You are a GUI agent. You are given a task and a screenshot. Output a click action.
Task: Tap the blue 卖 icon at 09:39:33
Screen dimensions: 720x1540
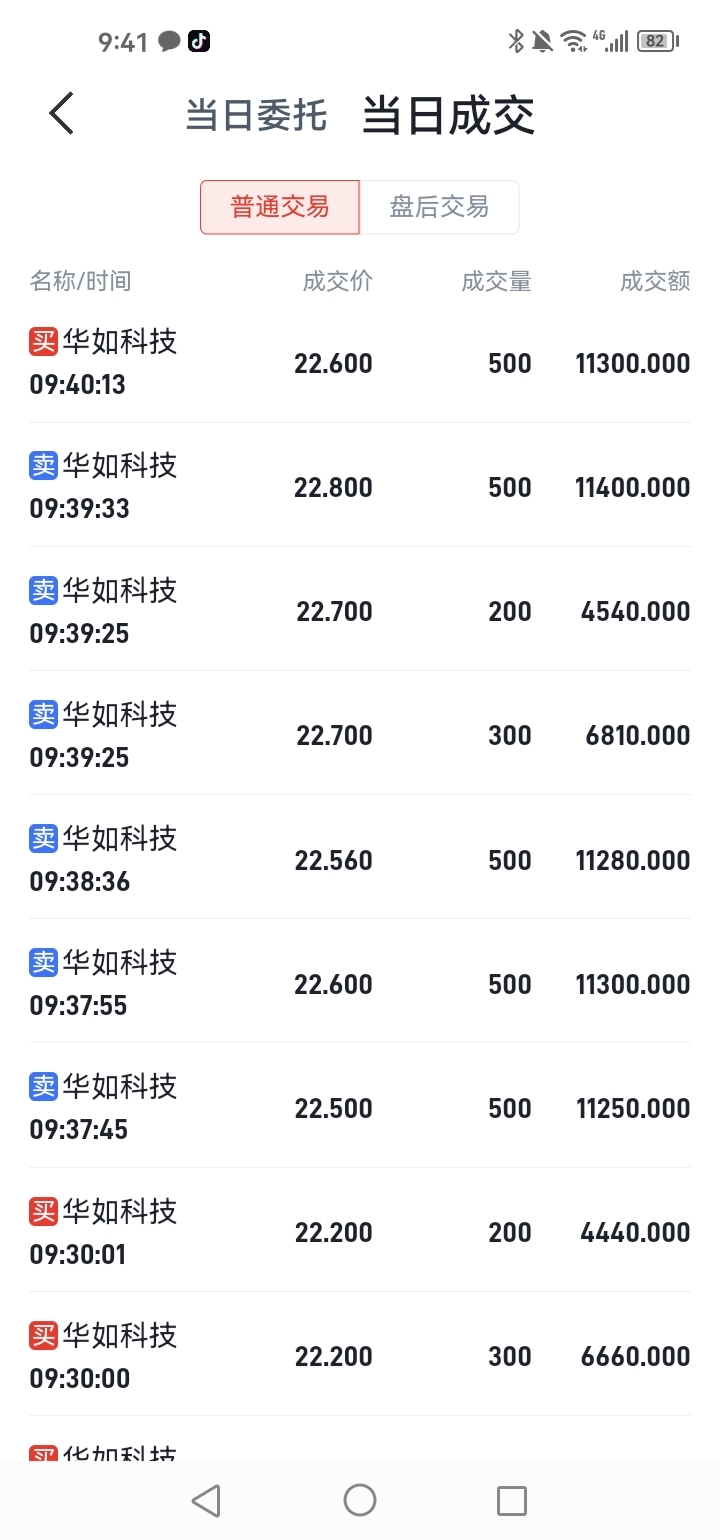tap(44, 465)
